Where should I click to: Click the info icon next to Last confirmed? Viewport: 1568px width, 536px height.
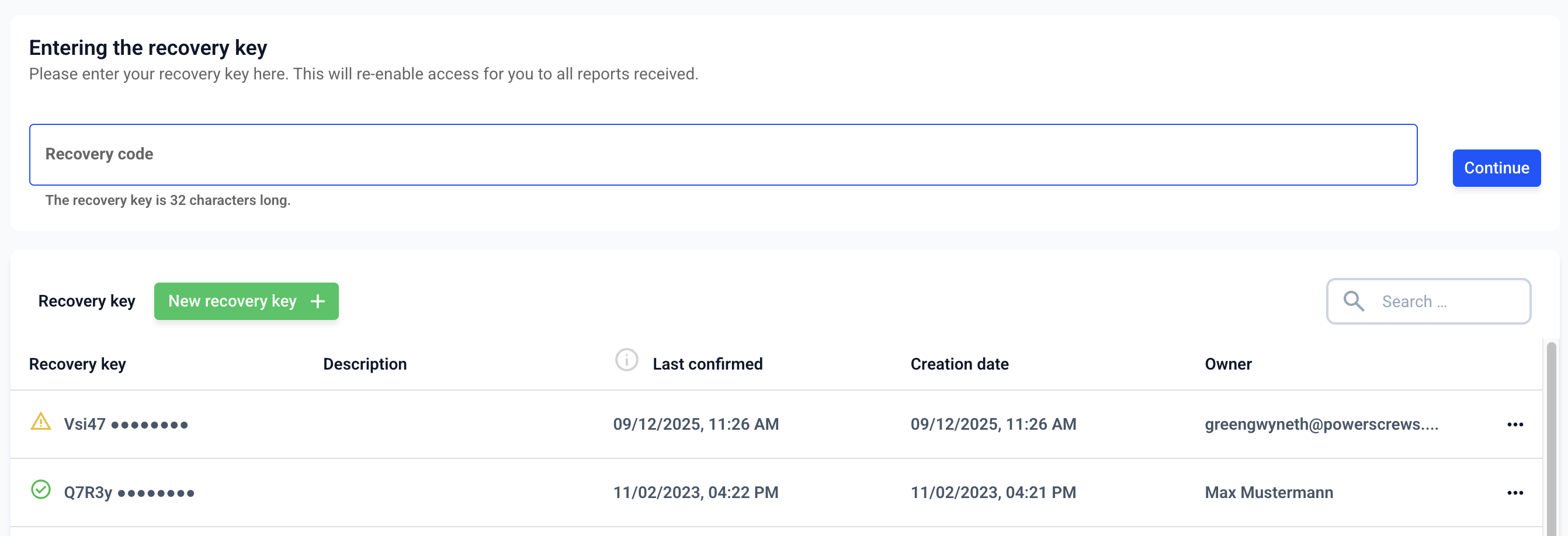(626, 360)
